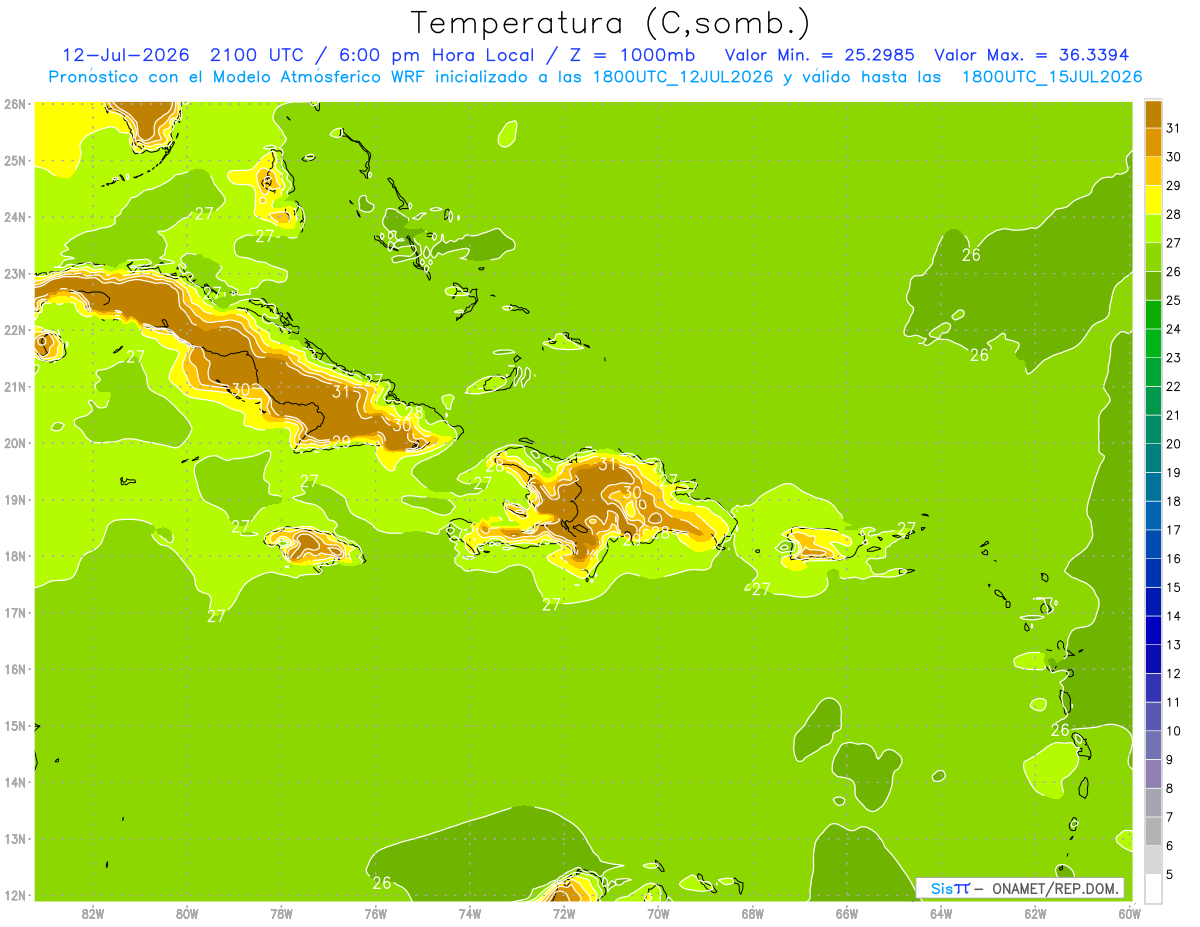The width and height of the screenshot is (1200, 927).
Task: Click color bar segment between 30 and 31
Action: click(x=1153, y=143)
